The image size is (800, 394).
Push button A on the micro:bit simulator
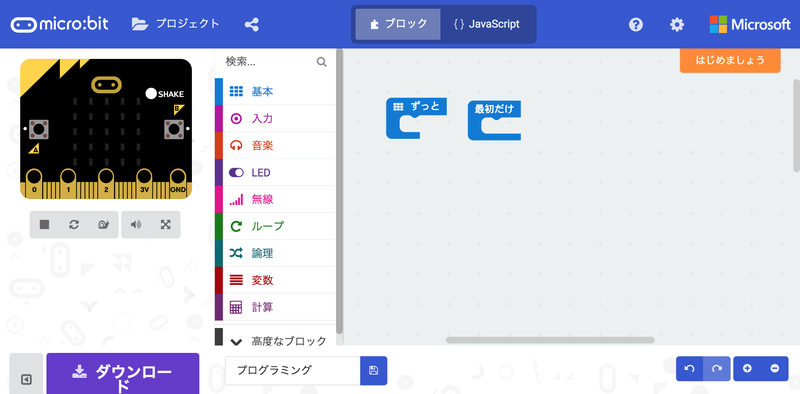point(39,129)
